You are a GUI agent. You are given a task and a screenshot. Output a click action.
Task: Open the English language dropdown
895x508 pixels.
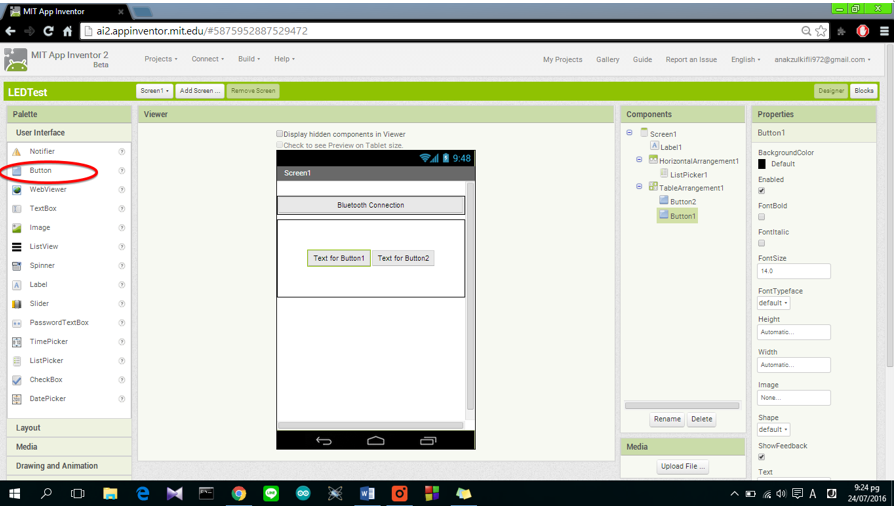click(745, 59)
